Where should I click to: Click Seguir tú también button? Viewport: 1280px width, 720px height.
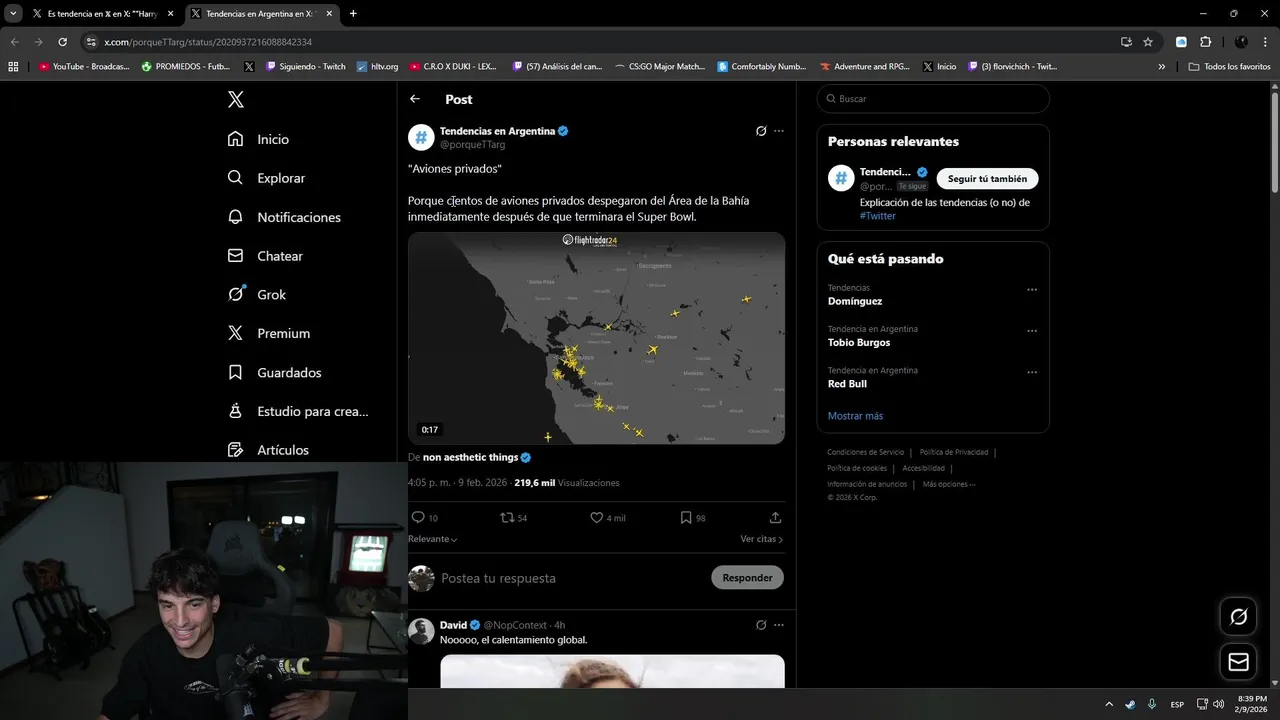987,178
